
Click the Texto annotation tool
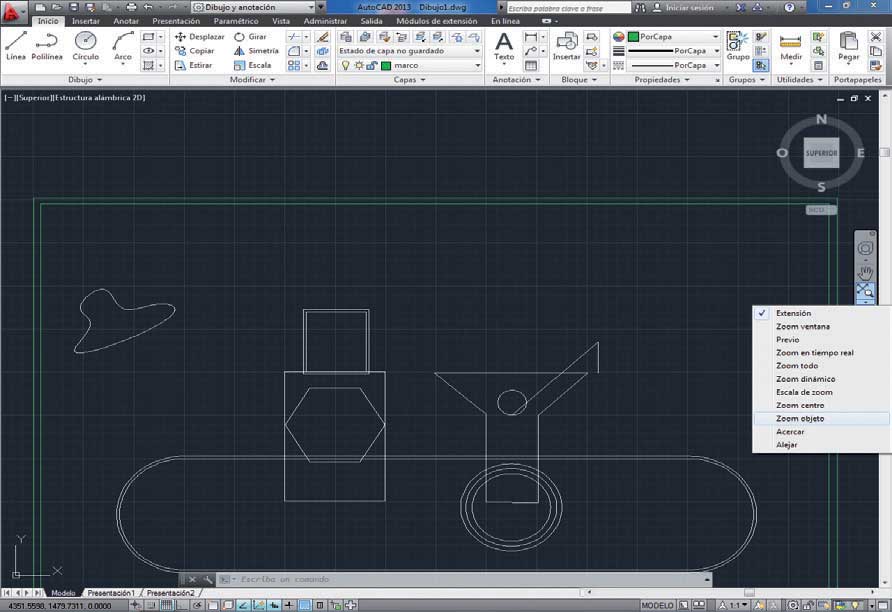tap(504, 47)
